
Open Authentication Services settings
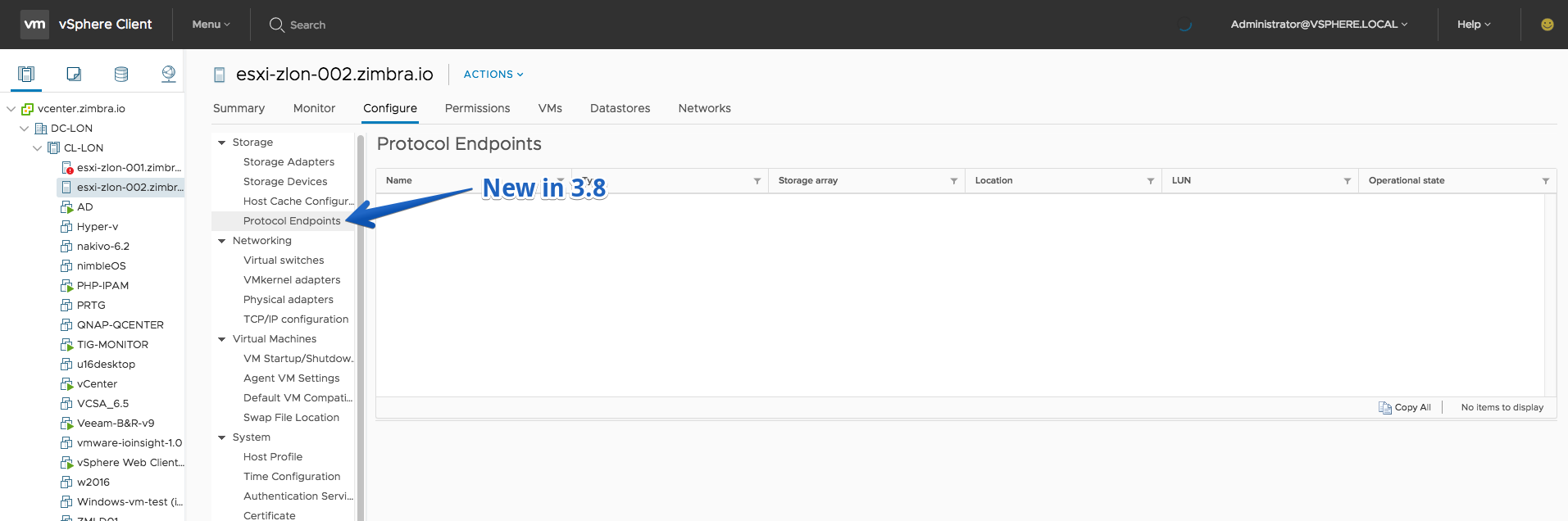(x=298, y=496)
